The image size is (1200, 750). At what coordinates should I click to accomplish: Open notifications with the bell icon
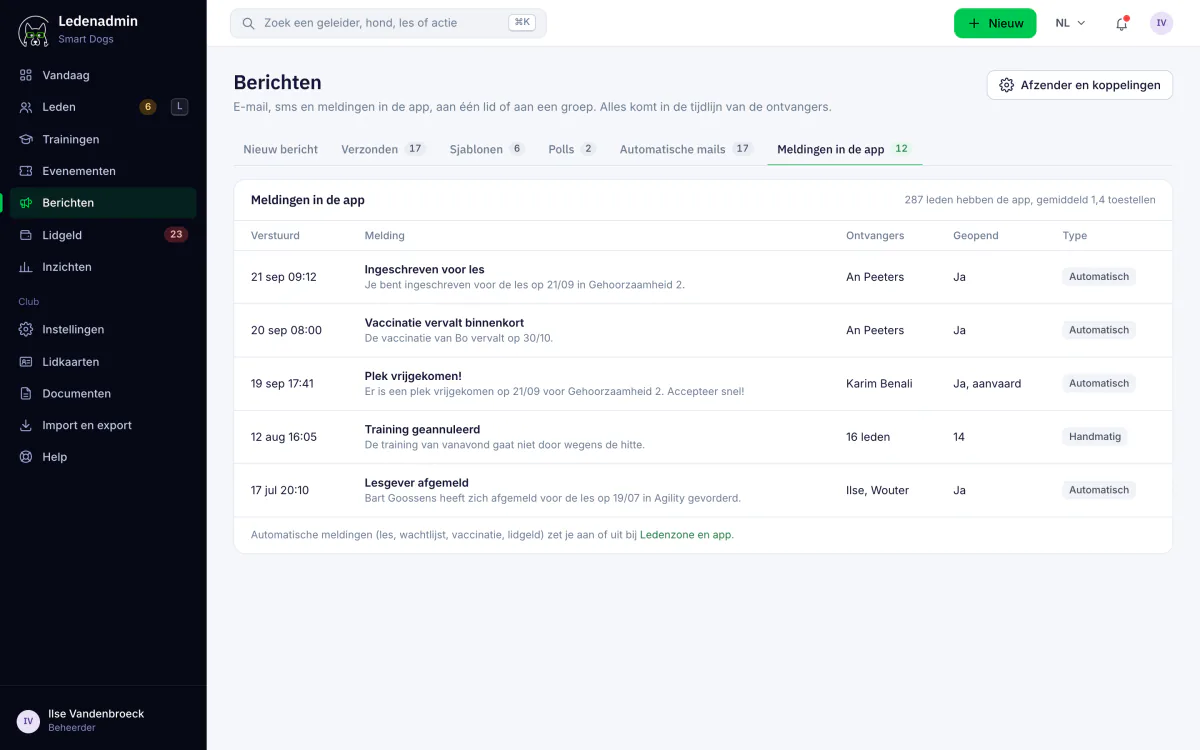pyautogui.click(x=1122, y=23)
